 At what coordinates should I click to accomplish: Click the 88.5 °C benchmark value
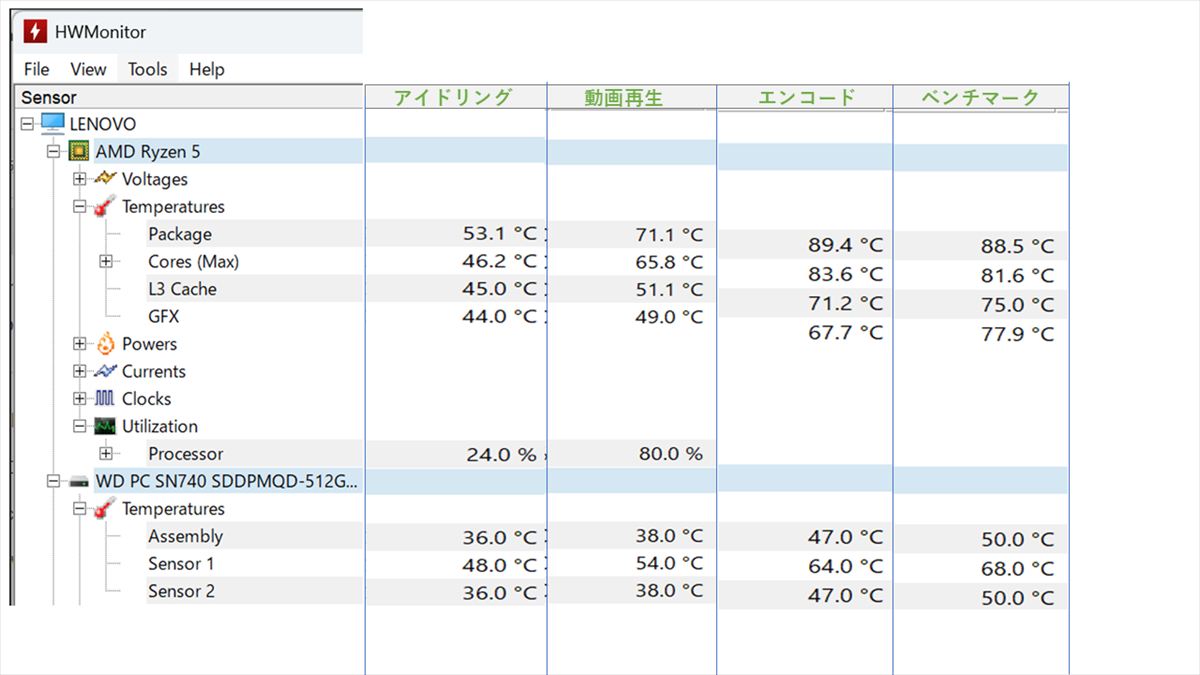tap(1017, 246)
